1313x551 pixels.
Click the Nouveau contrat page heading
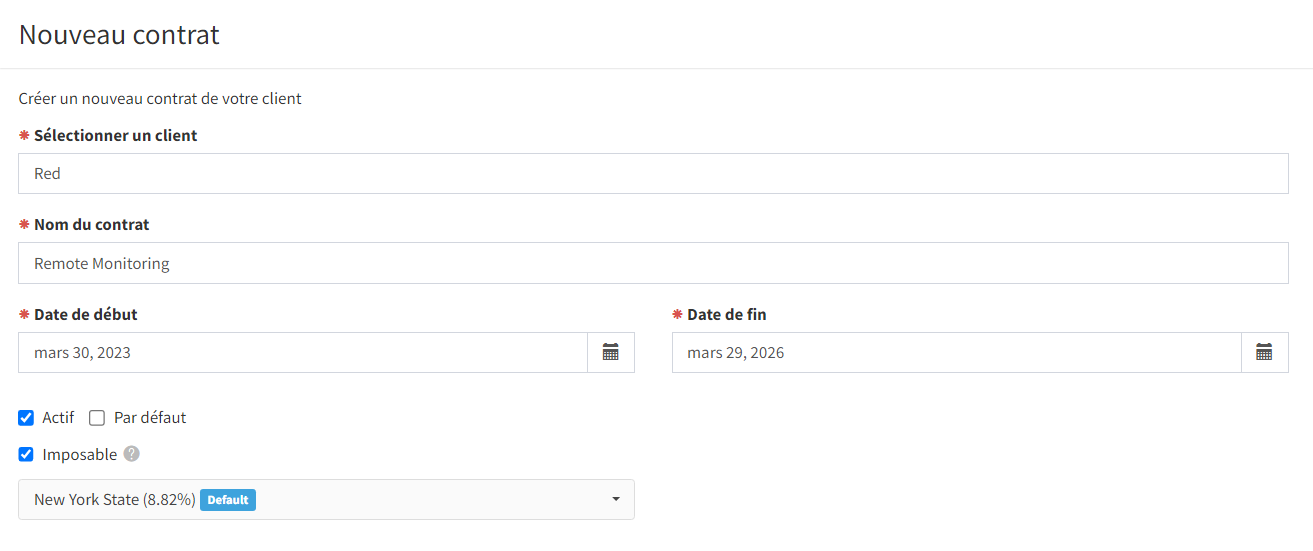click(119, 35)
